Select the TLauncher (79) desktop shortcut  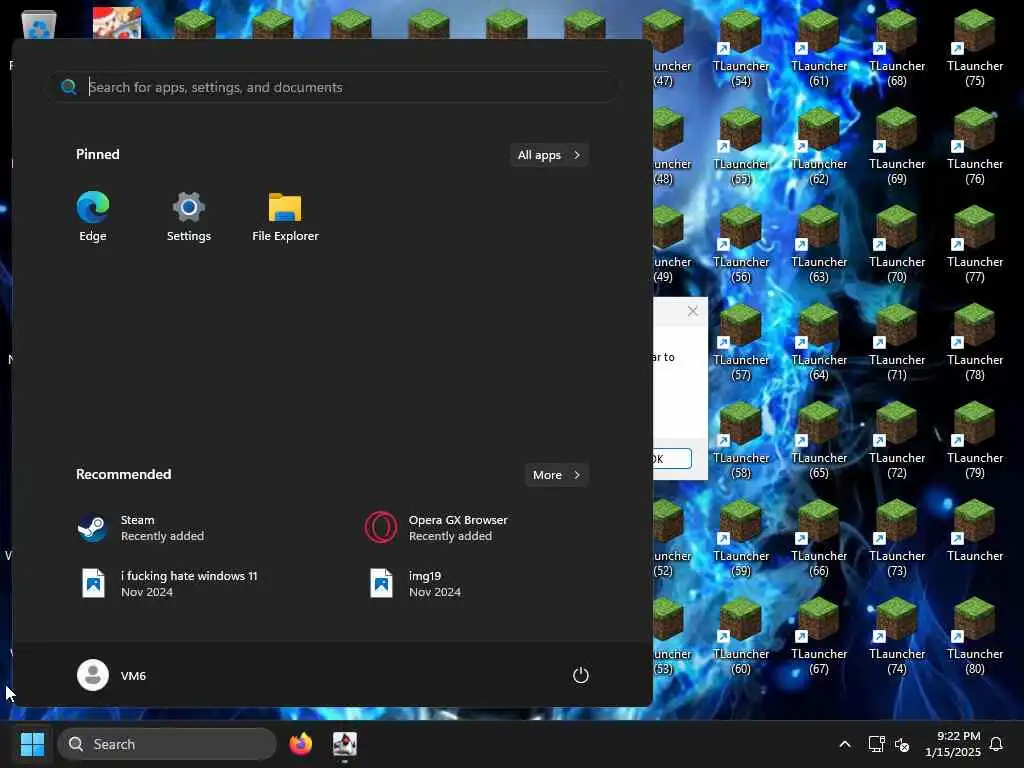click(974, 440)
